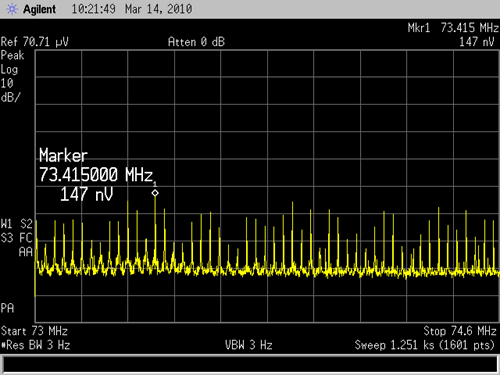Click the W1 S2 trace status label
Viewport: 500px width, 375px height.
click(x=17, y=224)
